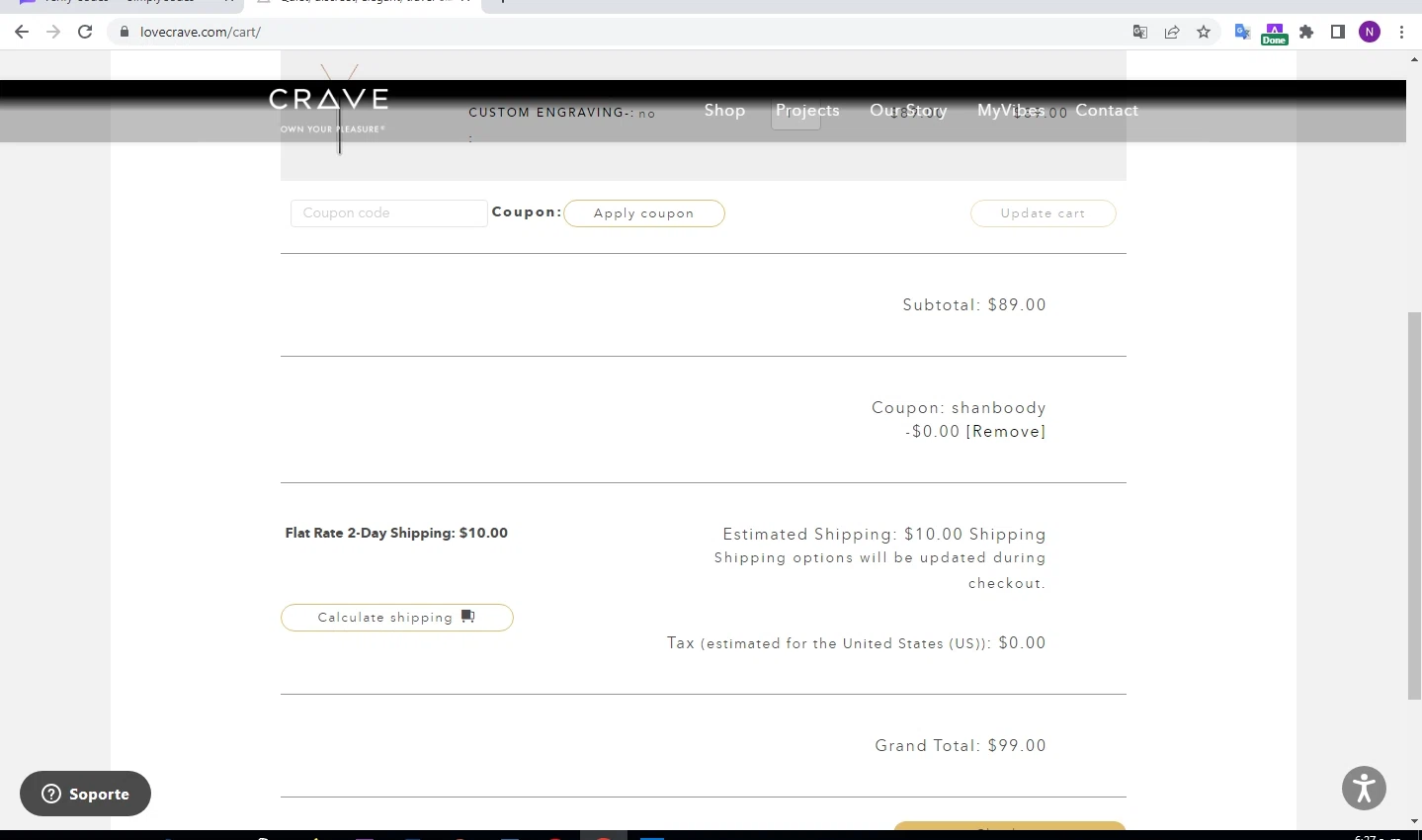Screen dimensions: 1422x840
Task: Open the extension marked Done
Action: point(1275,34)
